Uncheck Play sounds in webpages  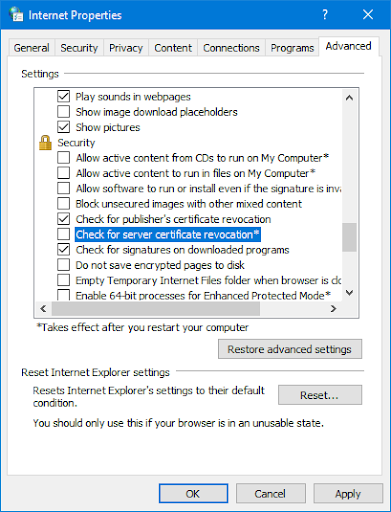[x=63, y=96]
